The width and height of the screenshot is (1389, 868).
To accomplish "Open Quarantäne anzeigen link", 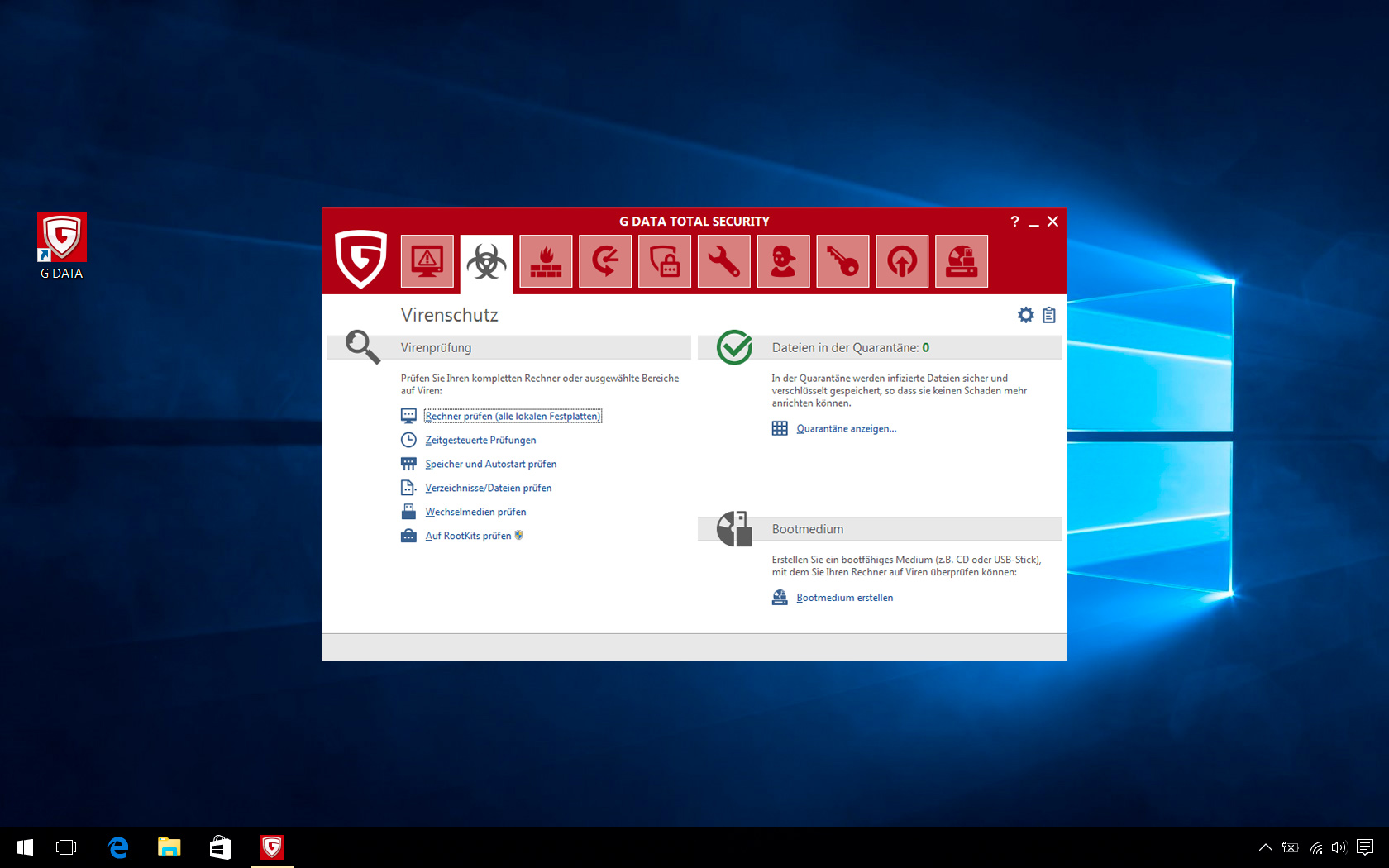I will (847, 428).
